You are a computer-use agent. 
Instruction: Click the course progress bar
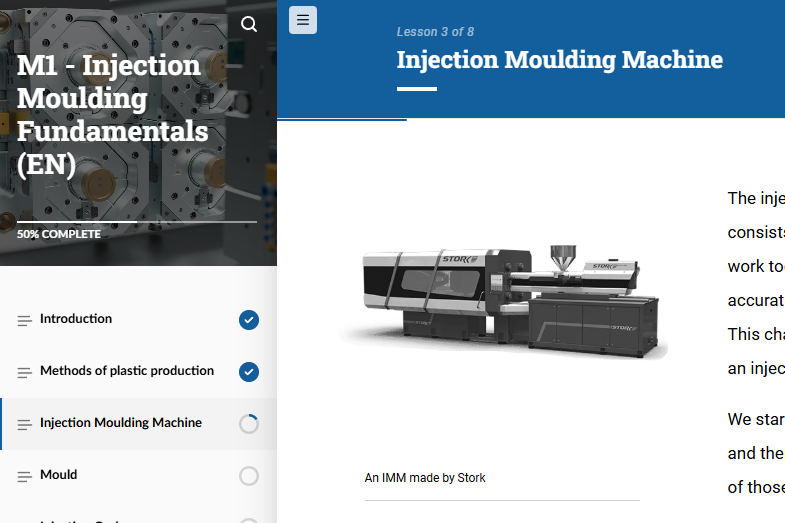(x=137, y=222)
